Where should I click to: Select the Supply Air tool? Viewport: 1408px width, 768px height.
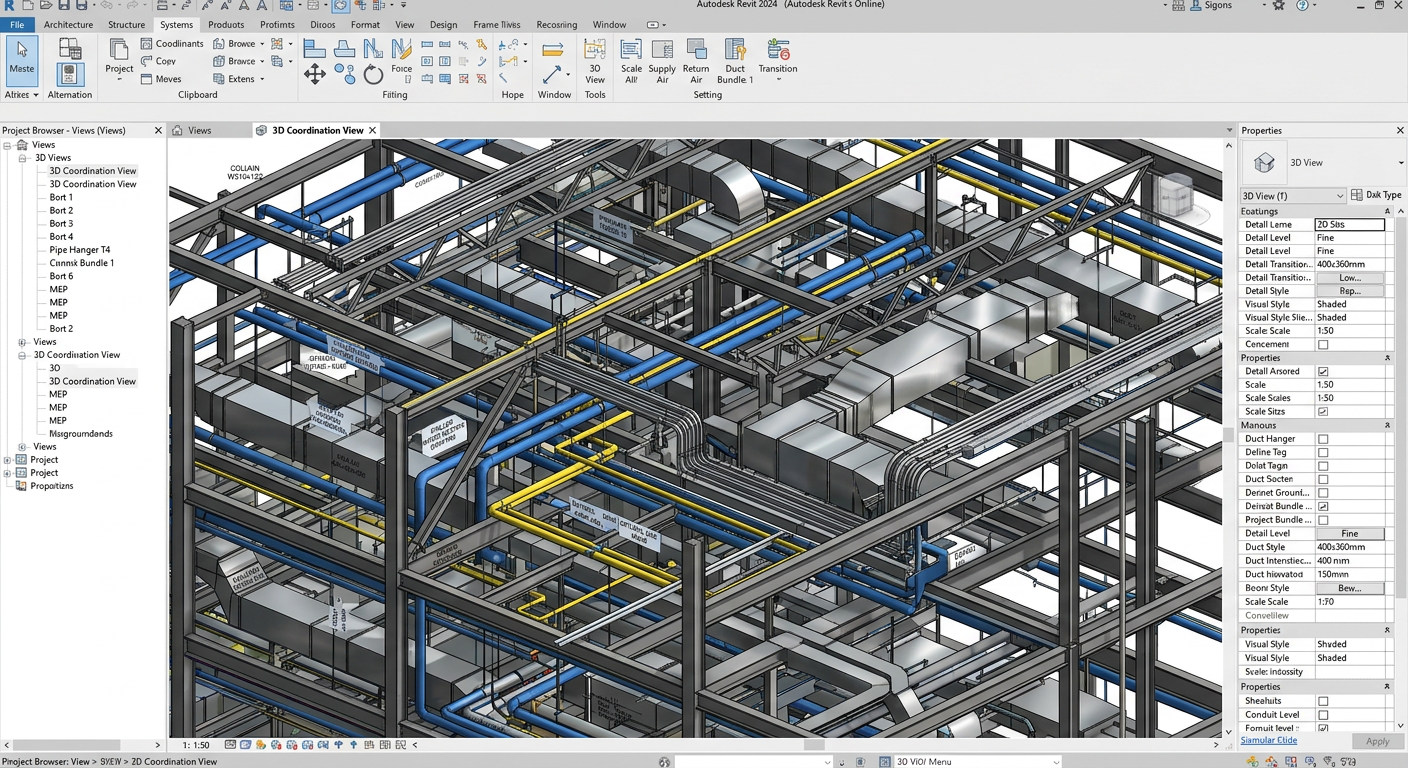(x=661, y=60)
